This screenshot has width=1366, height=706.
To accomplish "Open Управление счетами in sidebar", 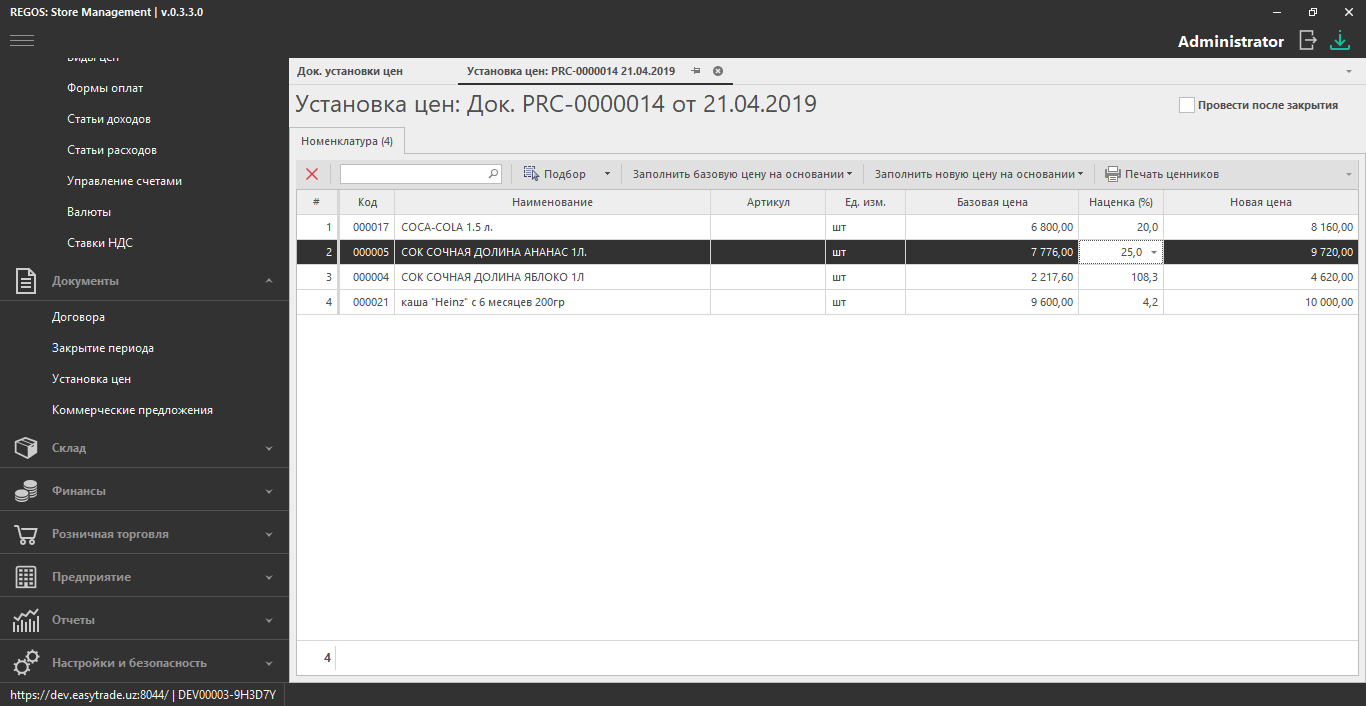I will 124,181.
